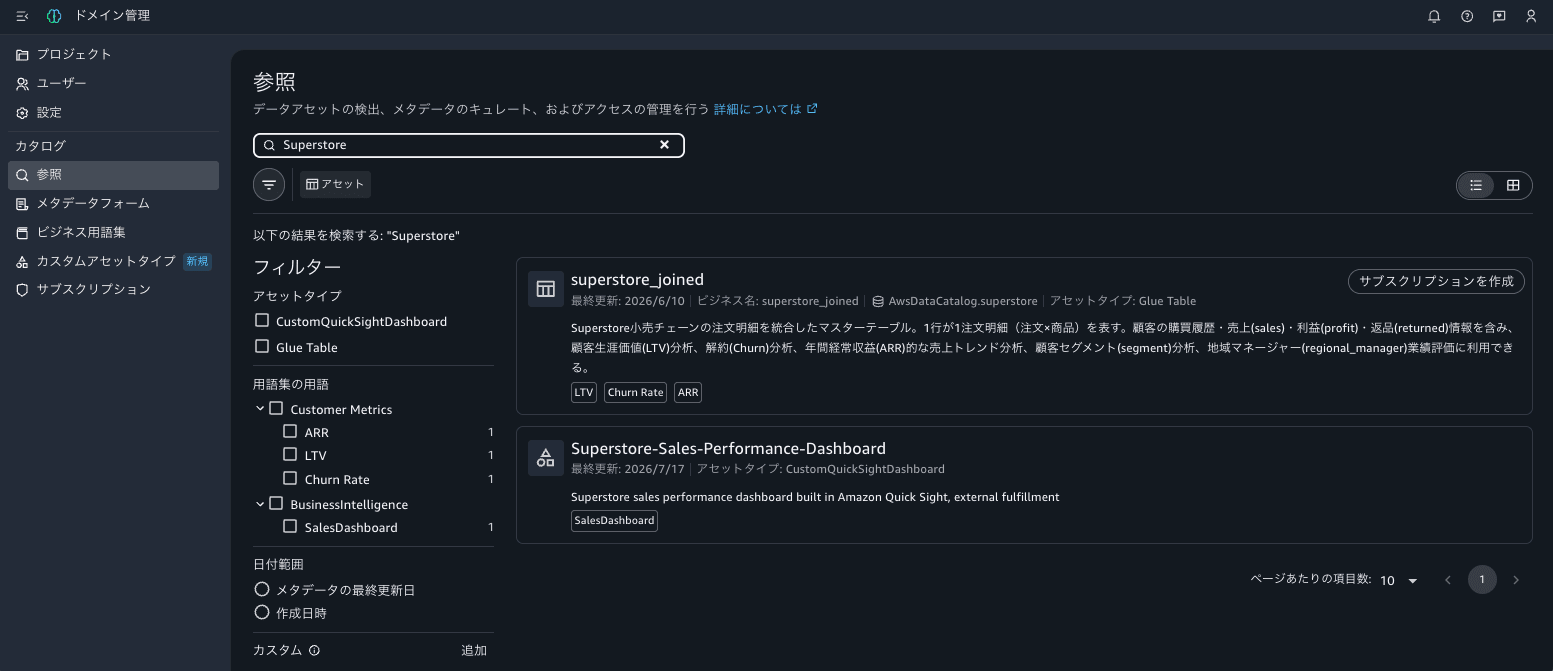1553x671 pixels.
Task: Open items per page dropdown
Action: (x=1399, y=580)
